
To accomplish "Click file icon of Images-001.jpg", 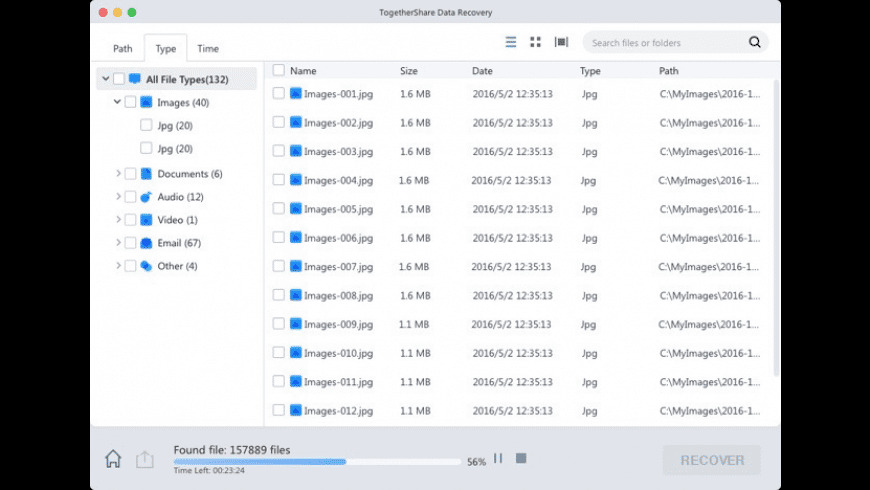I will tap(296, 93).
